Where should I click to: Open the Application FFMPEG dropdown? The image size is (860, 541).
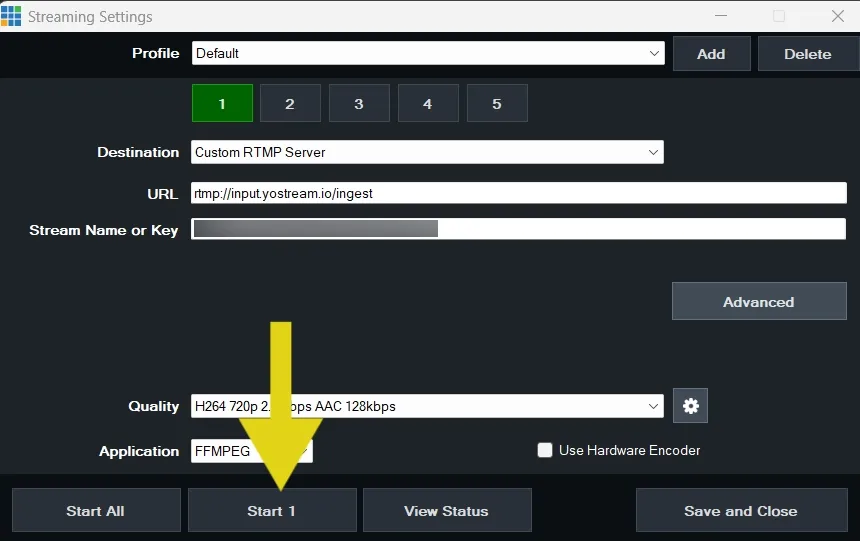point(252,451)
